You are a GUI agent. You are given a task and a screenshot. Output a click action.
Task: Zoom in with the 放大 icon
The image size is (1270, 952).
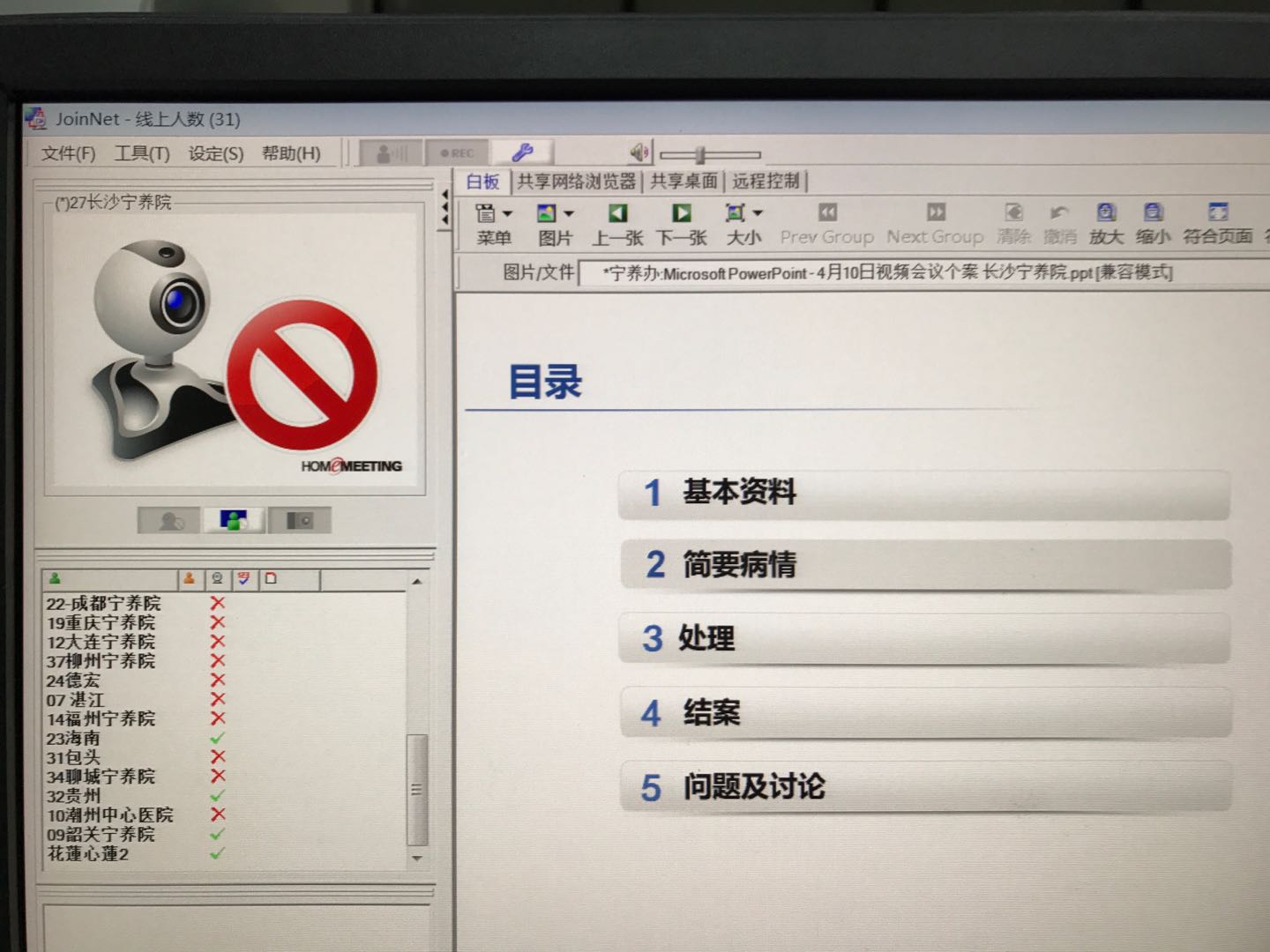[1106, 224]
